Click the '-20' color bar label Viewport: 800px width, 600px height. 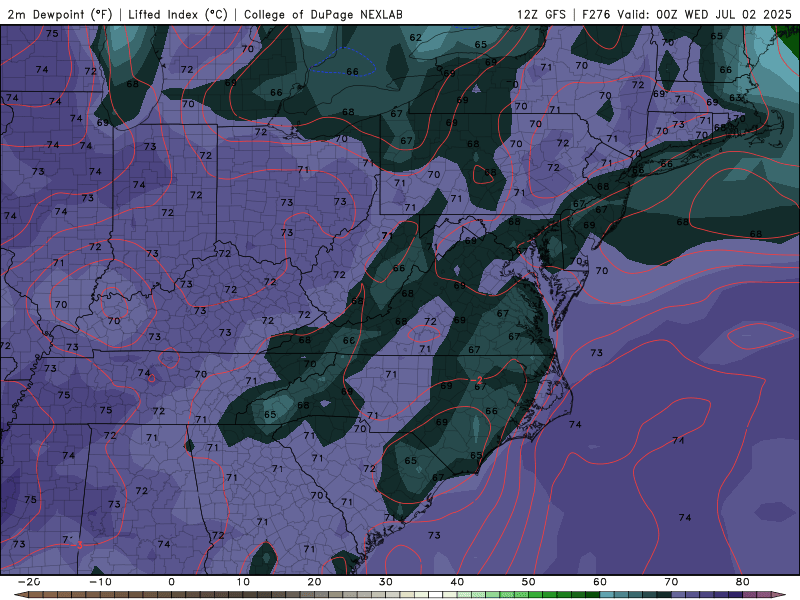click(x=29, y=582)
